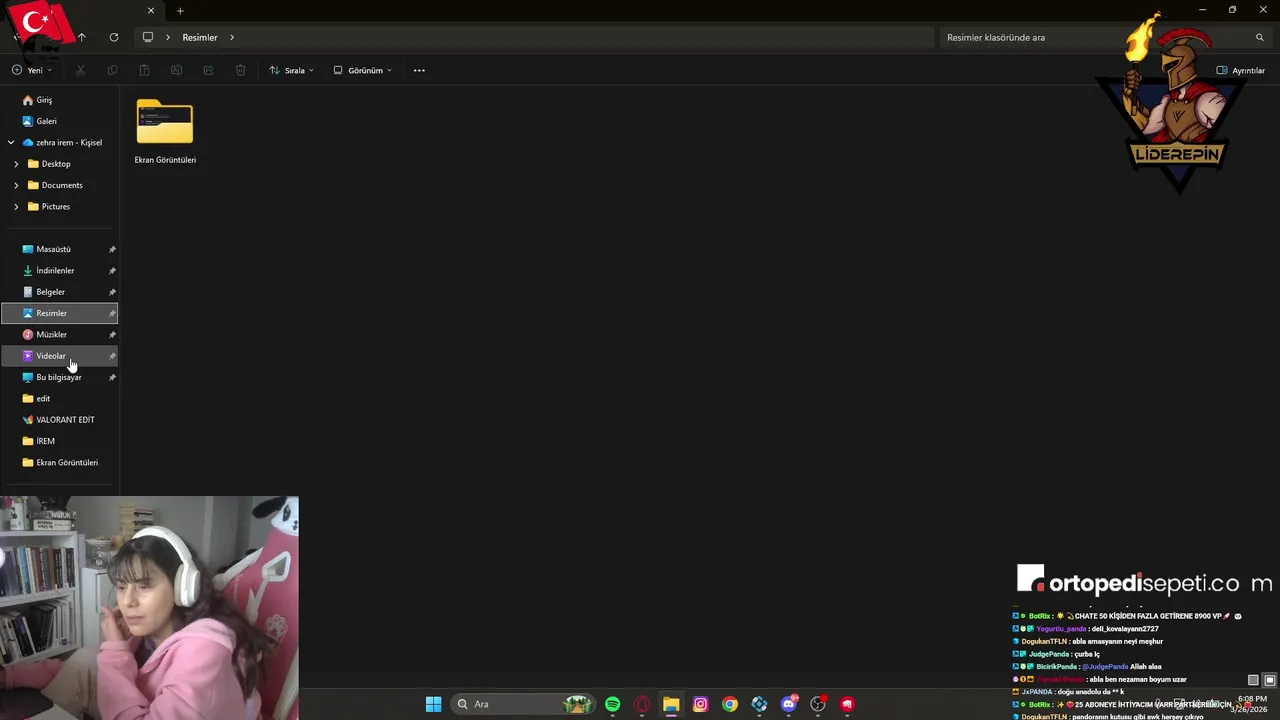Image resolution: width=1280 pixels, height=720 pixels.
Task: Expand chevron before Resimler in address bar
Action: (168, 37)
